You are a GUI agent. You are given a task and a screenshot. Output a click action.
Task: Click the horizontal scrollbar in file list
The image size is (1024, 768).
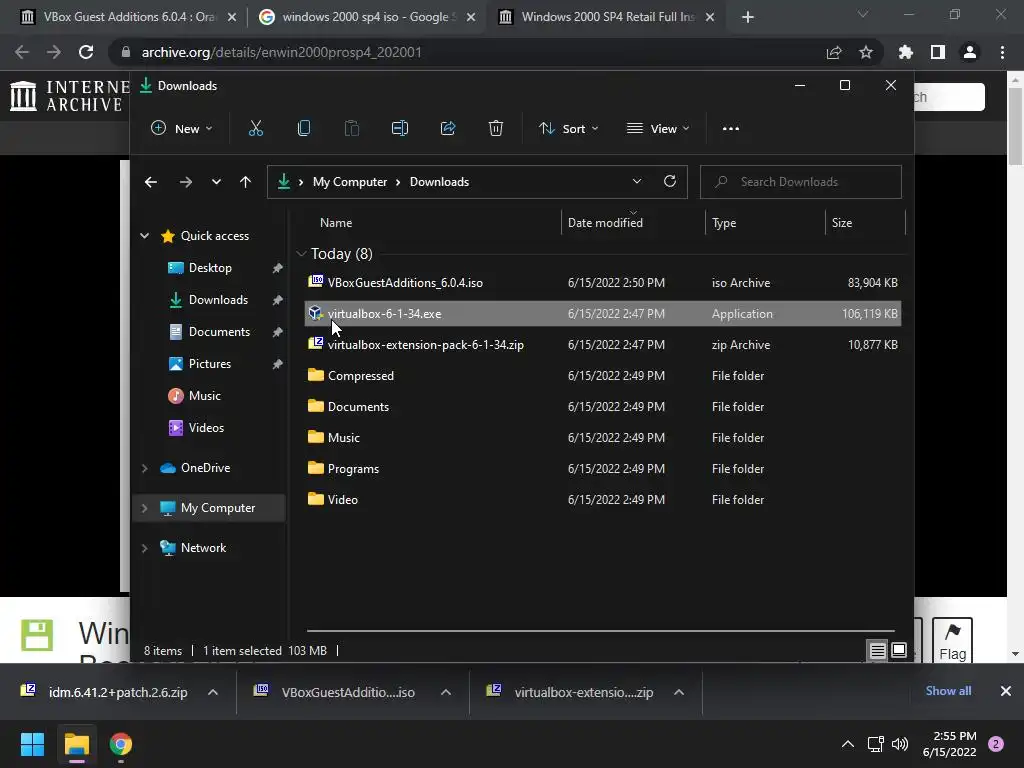(600, 631)
